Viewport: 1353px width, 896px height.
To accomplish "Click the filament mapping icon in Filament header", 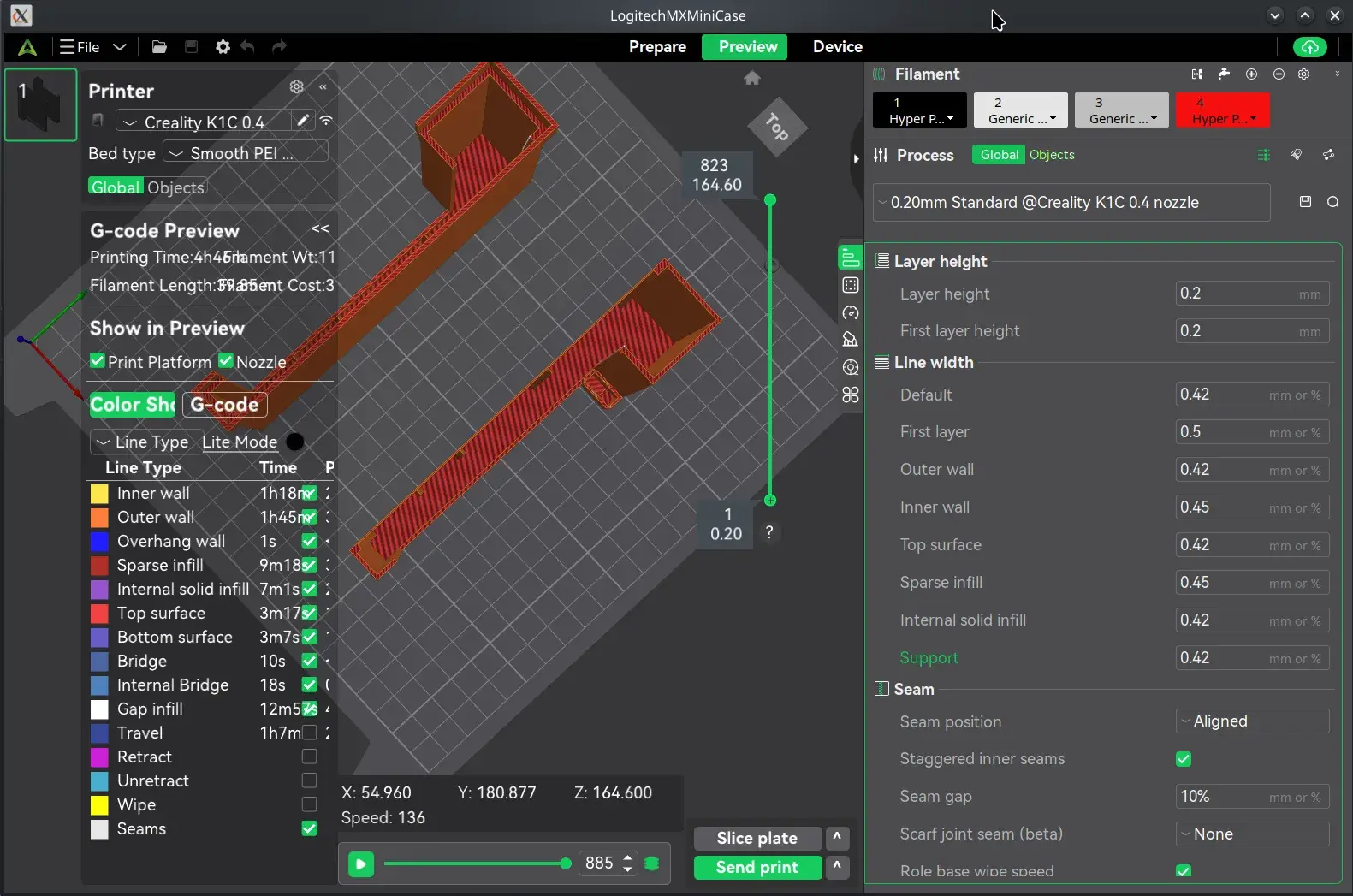I will coord(1197,74).
